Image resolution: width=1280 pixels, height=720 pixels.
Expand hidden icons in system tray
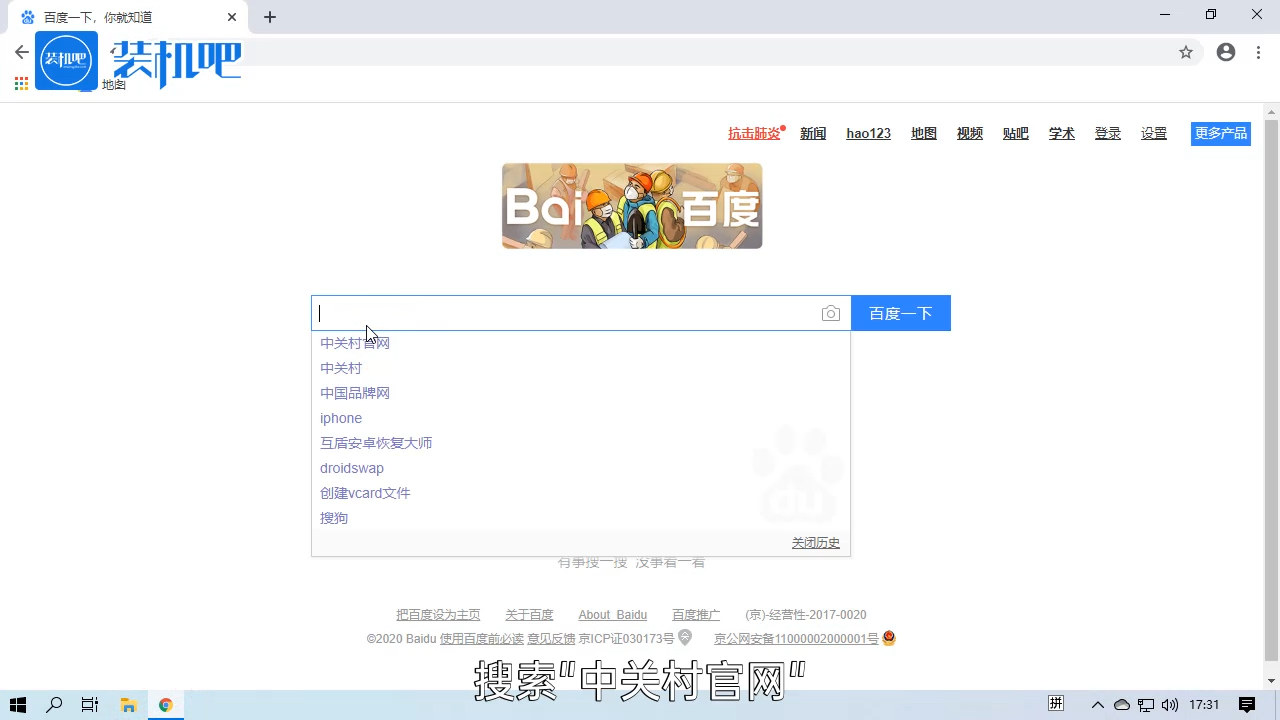click(1098, 705)
